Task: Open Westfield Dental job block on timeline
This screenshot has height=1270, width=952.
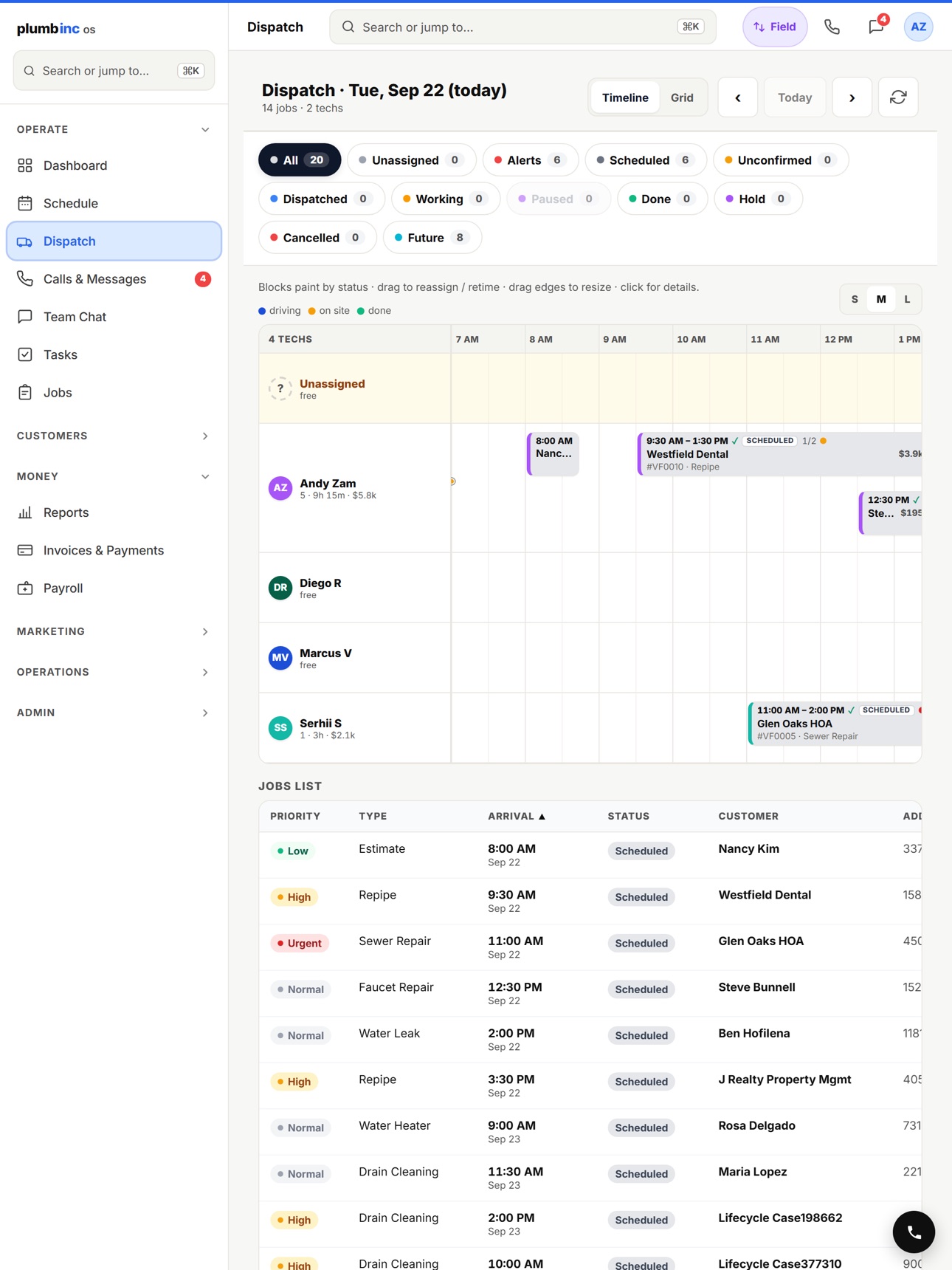Action: (780, 453)
